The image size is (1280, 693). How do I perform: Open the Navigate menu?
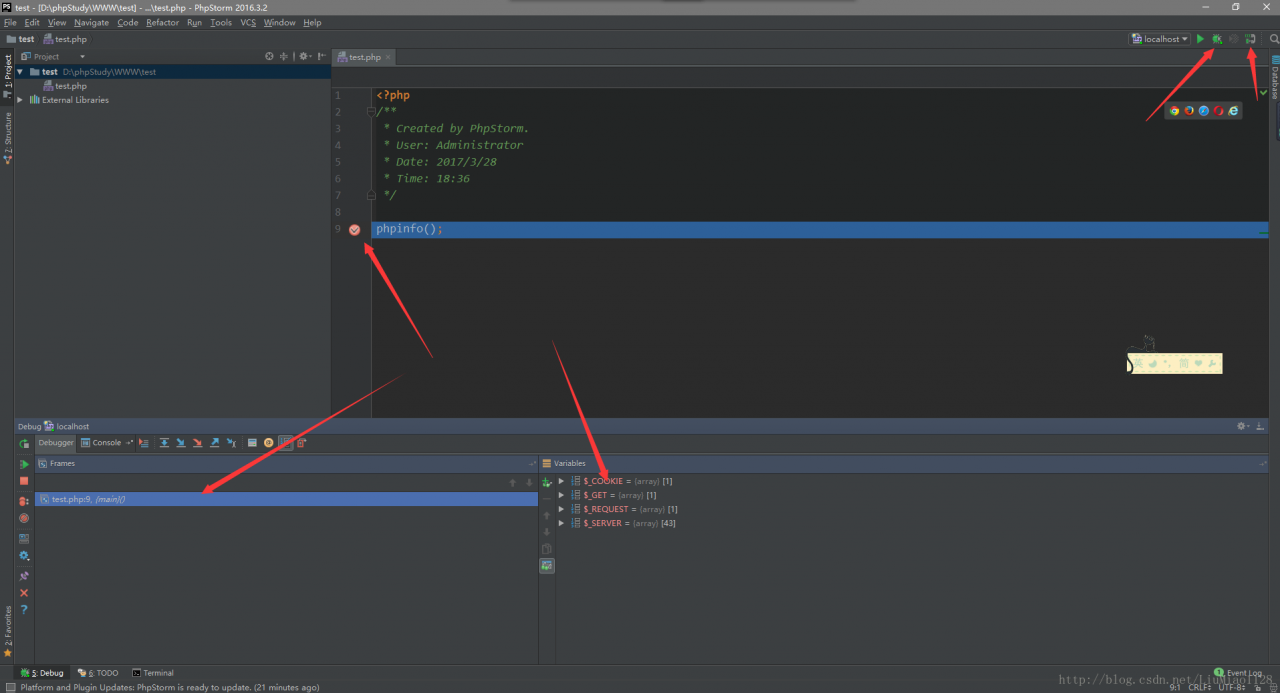click(x=91, y=22)
